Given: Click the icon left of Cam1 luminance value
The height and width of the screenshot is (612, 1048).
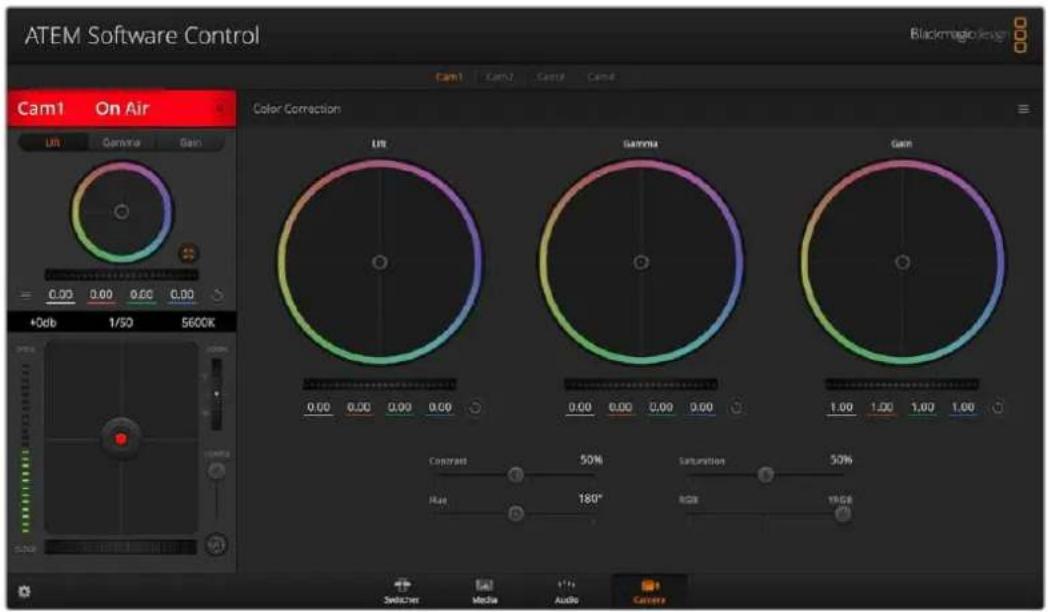Looking at the screenshot, I should 25,295.
